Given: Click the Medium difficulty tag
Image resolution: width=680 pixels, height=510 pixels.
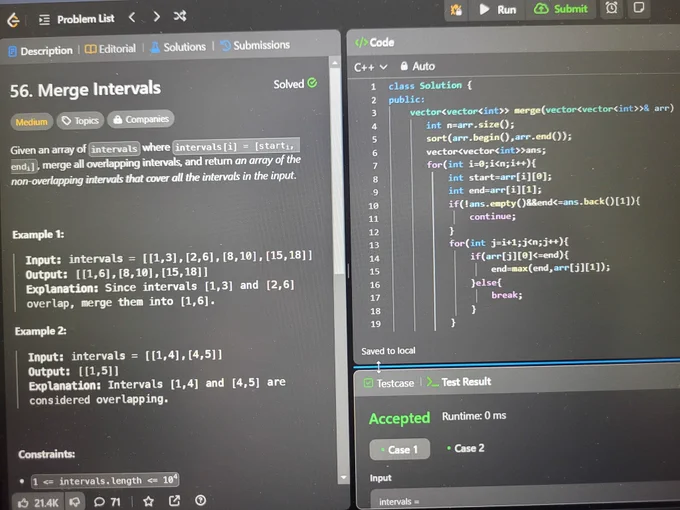Looking at the screenshot, I should [x=31, y=122].
